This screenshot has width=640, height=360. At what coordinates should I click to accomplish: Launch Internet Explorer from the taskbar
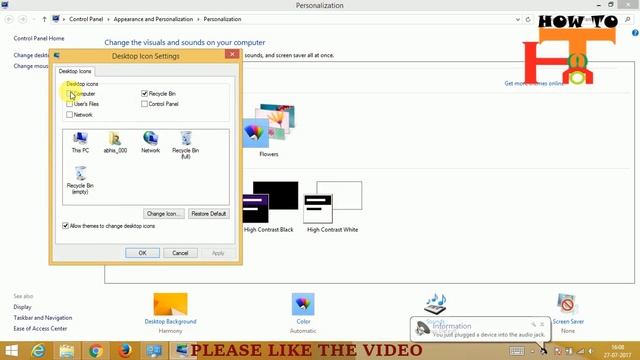38,351
